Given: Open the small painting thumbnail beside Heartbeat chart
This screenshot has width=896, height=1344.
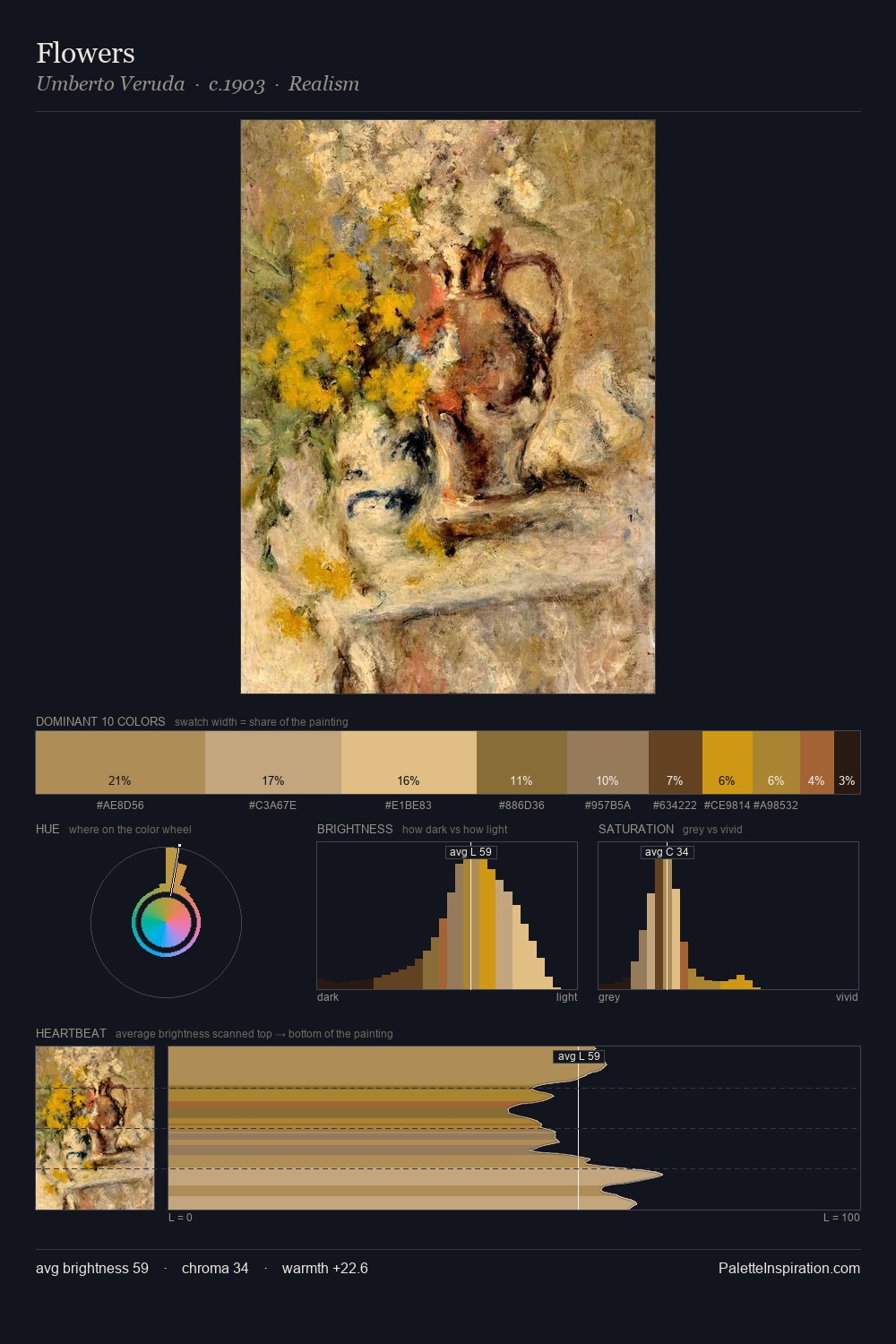Looking at the screenshot, I should [95, 1128].
